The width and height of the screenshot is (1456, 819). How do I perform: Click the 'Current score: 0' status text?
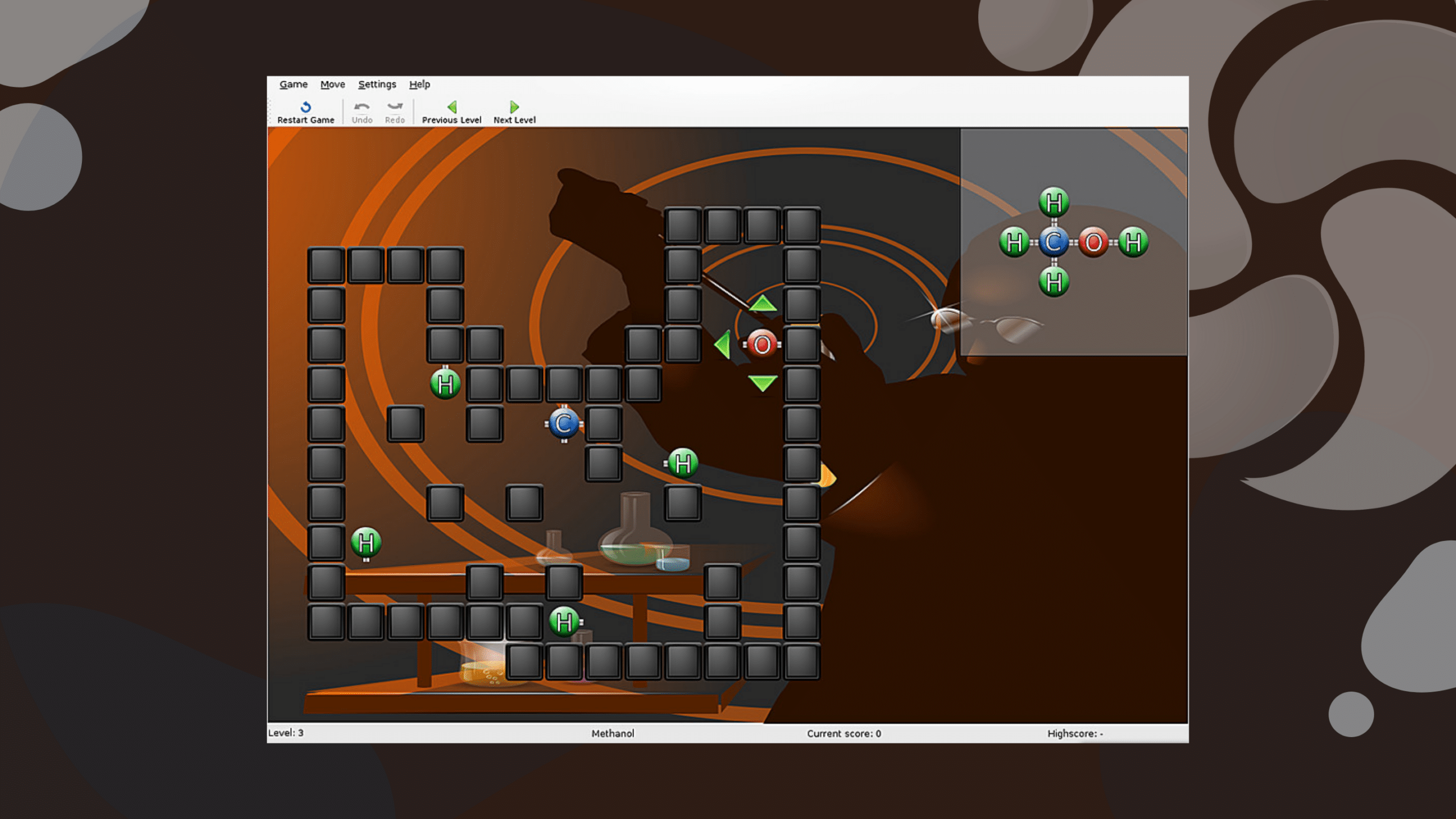tap(844, 733)
